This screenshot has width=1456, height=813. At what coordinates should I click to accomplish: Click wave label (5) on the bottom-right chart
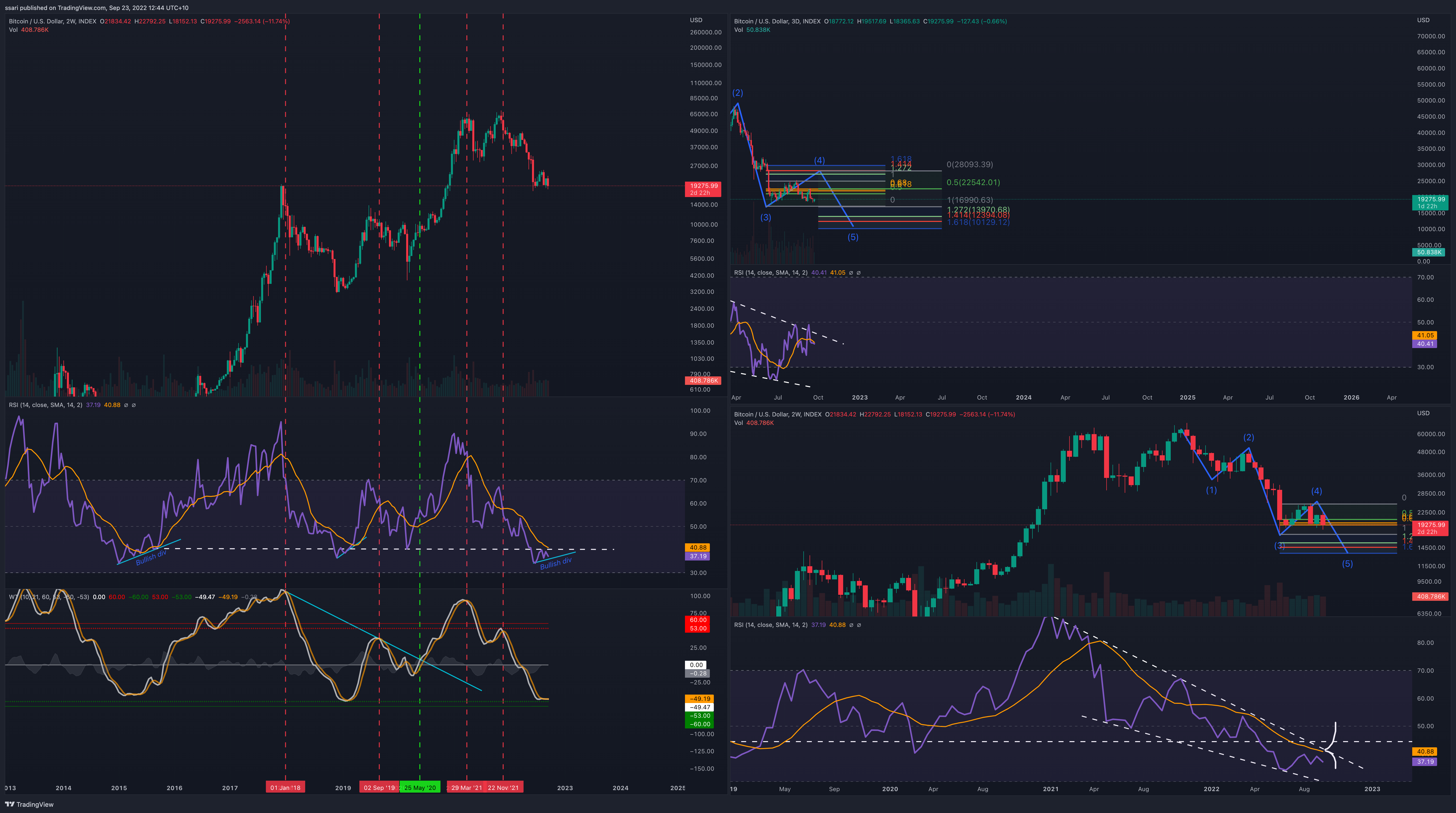[1348, 564]
